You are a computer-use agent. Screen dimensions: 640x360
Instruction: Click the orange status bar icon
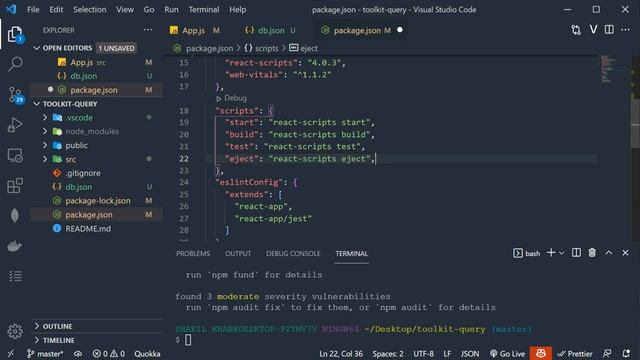tap(541, 353)
